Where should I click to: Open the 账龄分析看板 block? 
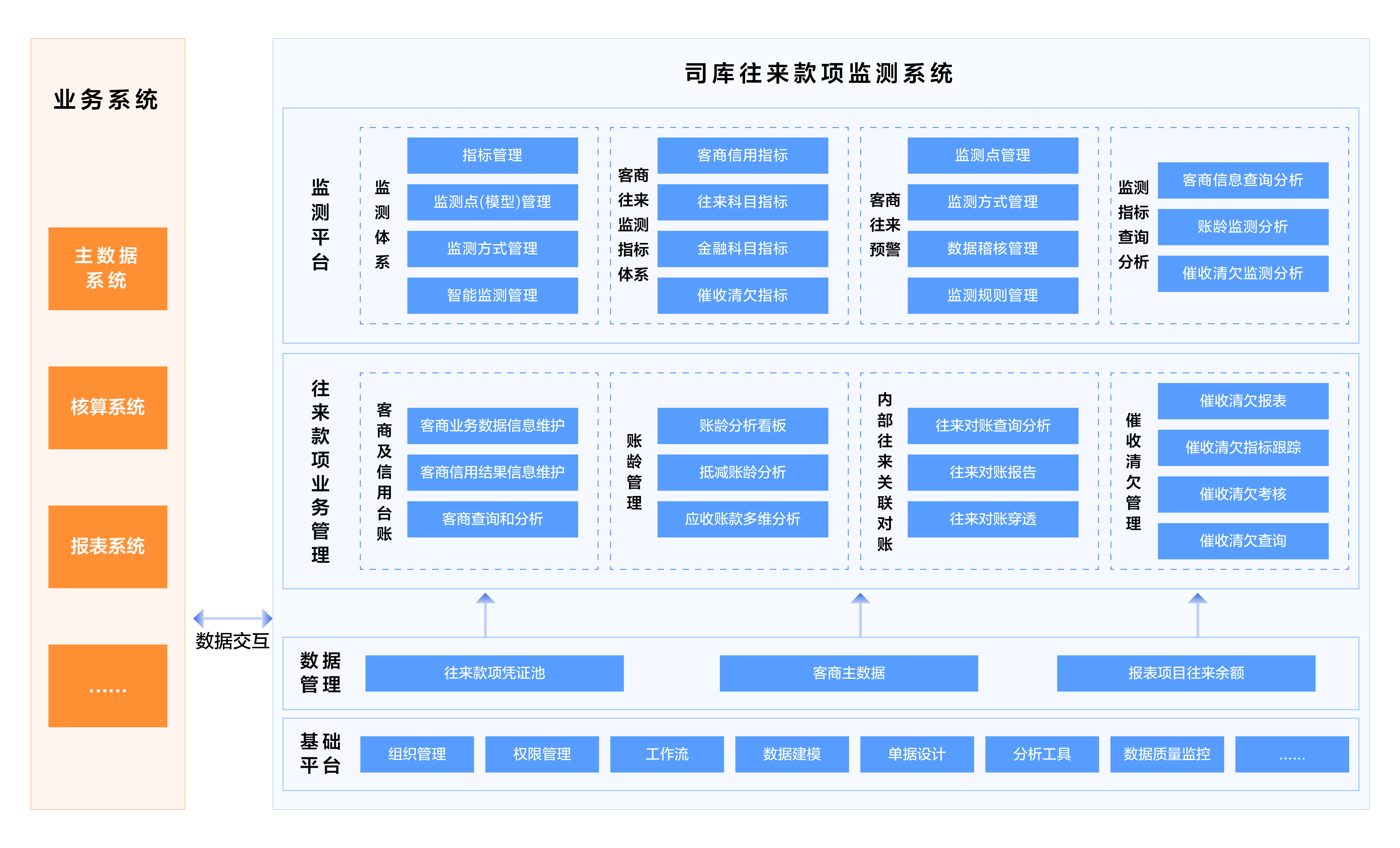(742, 425)
